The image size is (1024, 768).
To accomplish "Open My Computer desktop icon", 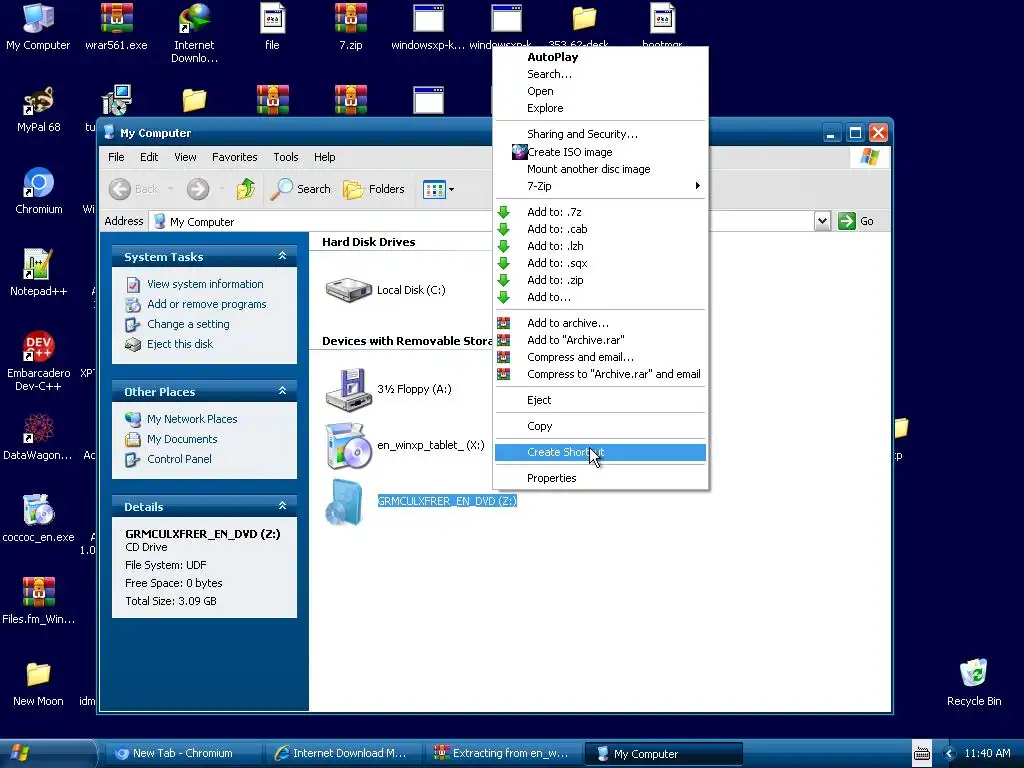I will point(38,27).
